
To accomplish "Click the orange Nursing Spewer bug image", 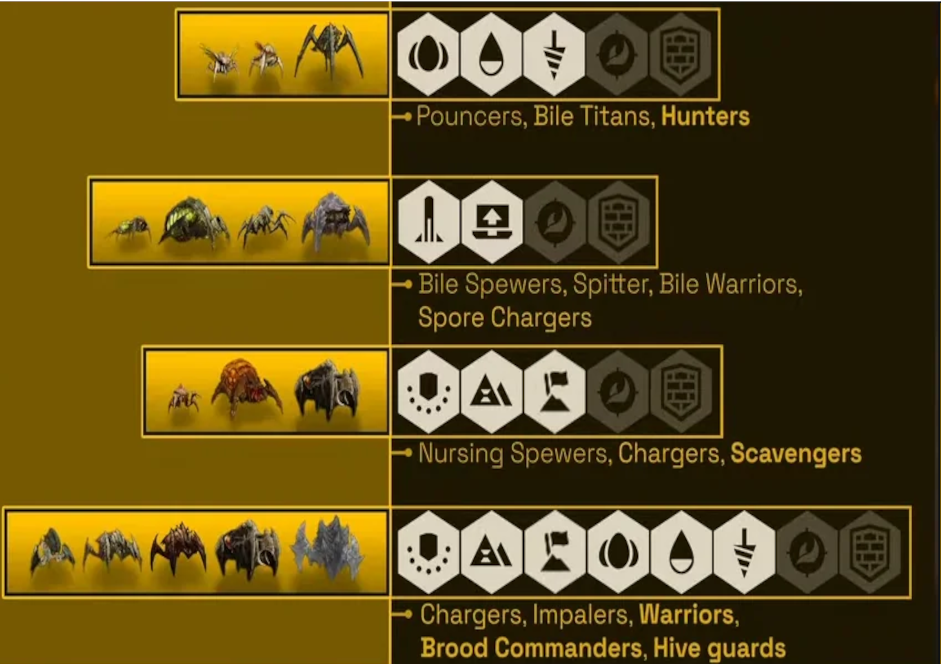I will [x=247, y=388].
